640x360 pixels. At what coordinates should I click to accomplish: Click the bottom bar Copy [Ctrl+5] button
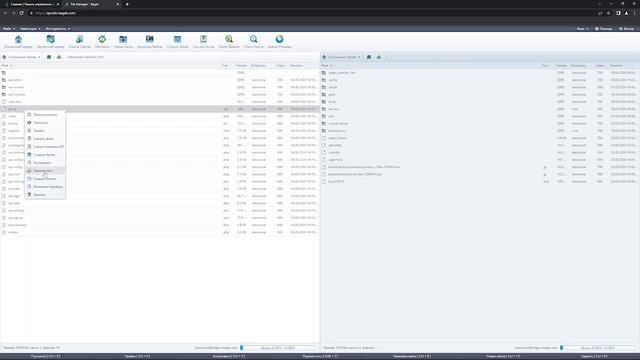[x=229, y=356]
